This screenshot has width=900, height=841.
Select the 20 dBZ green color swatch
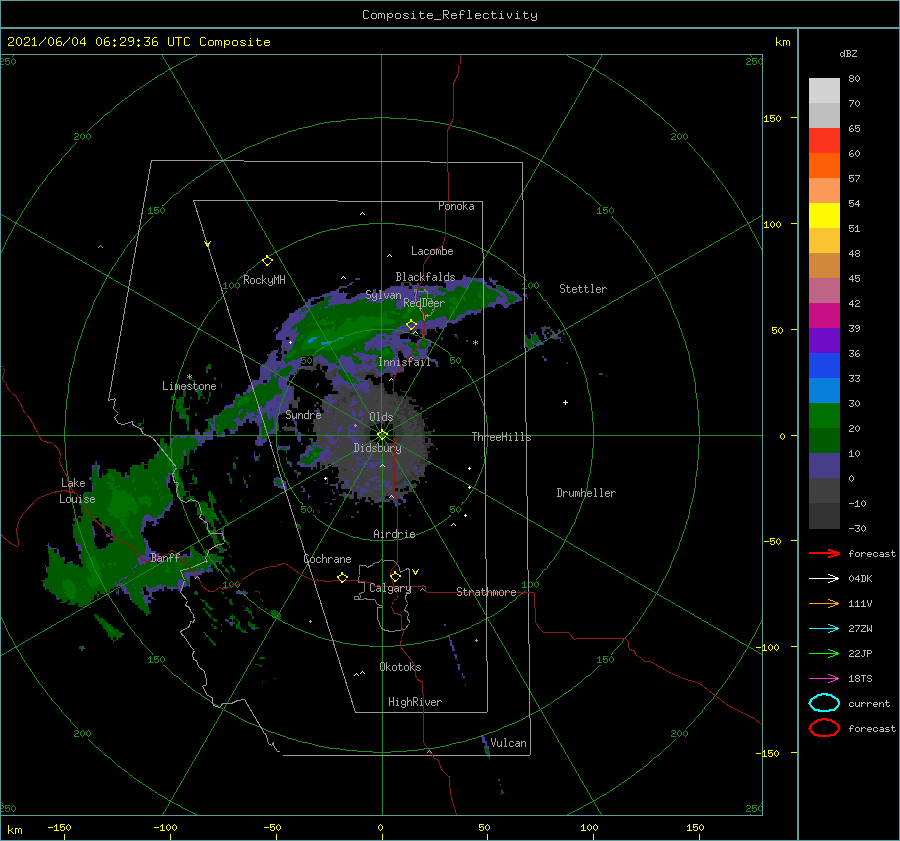pyautogui.click(x=824, y=440)
